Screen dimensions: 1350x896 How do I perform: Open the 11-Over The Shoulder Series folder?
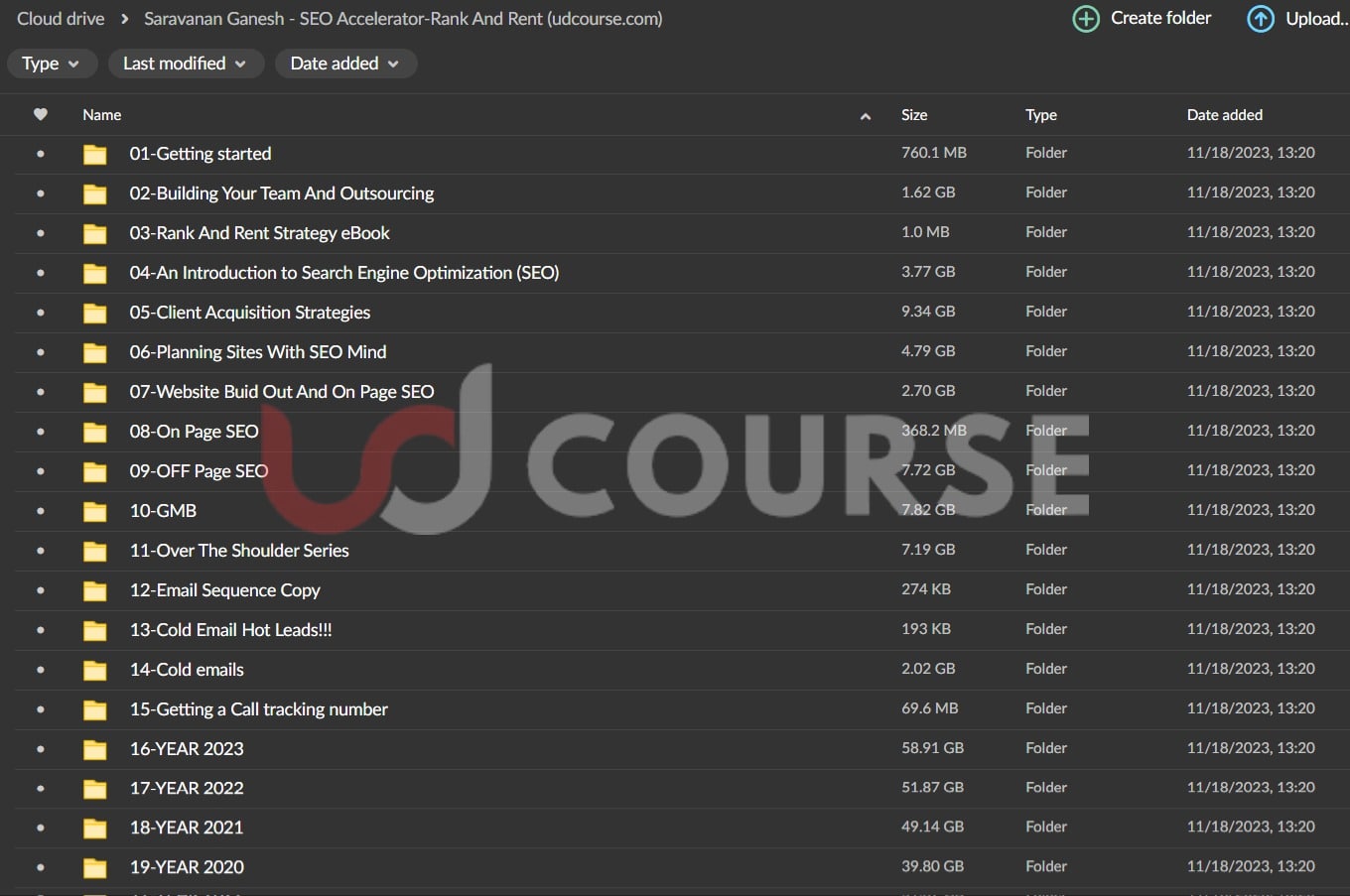coord(239,551)
